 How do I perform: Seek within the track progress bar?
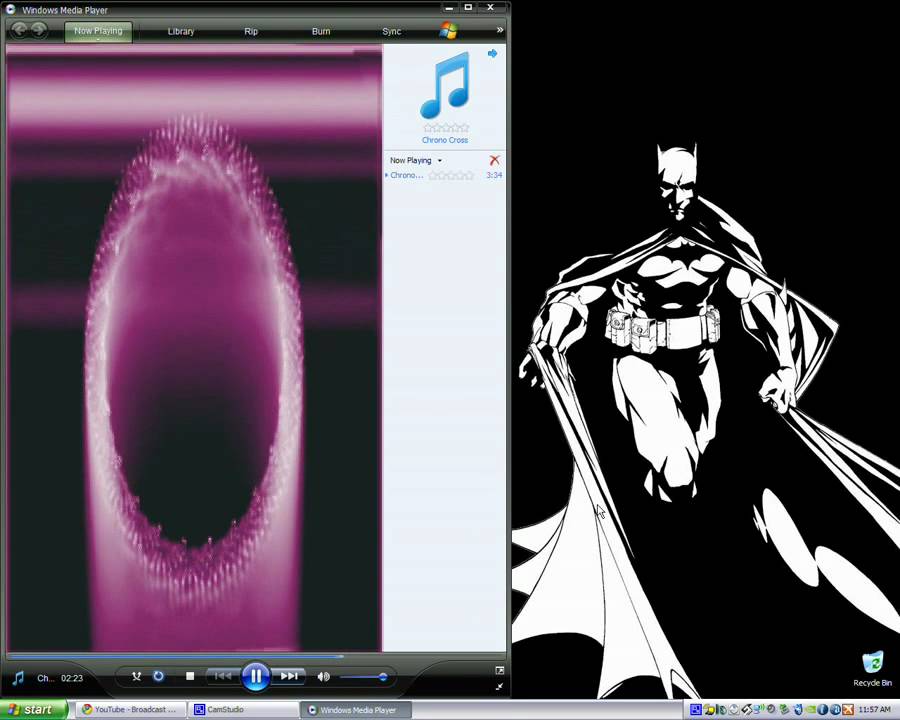(256, 656)
